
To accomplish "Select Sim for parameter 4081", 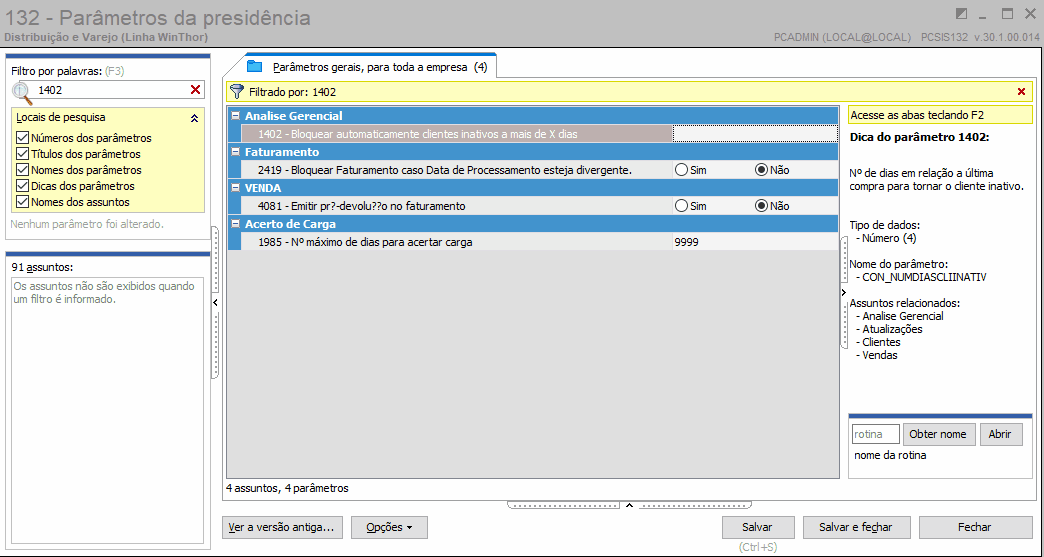I will (x=681, y=206).
